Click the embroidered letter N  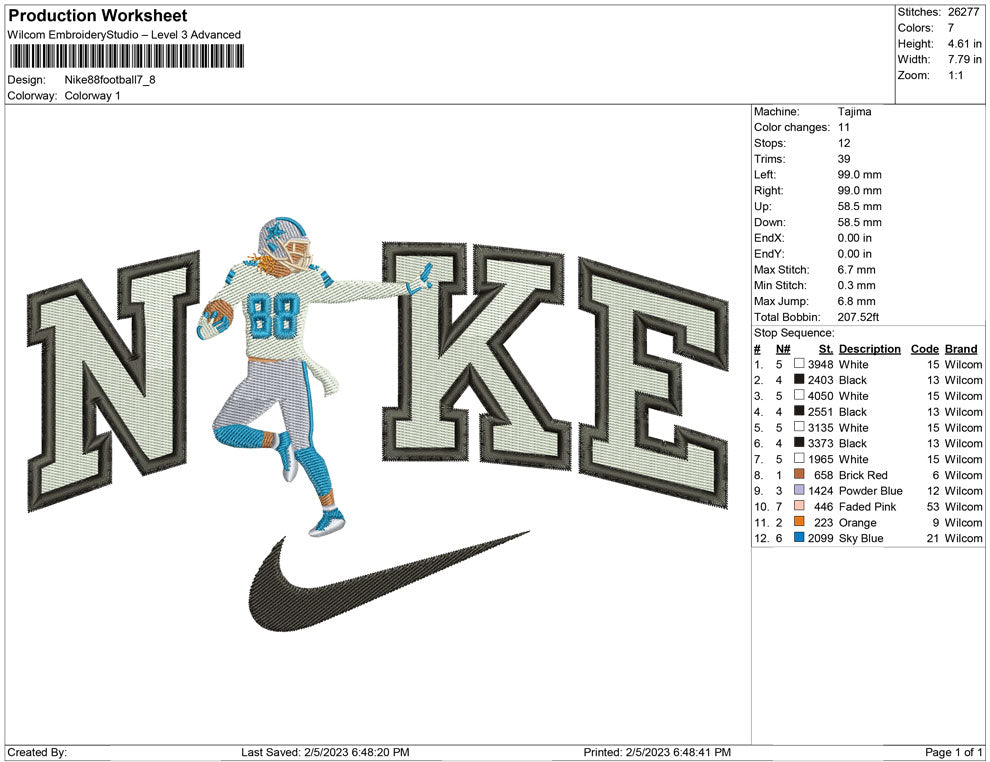[114, 379]
